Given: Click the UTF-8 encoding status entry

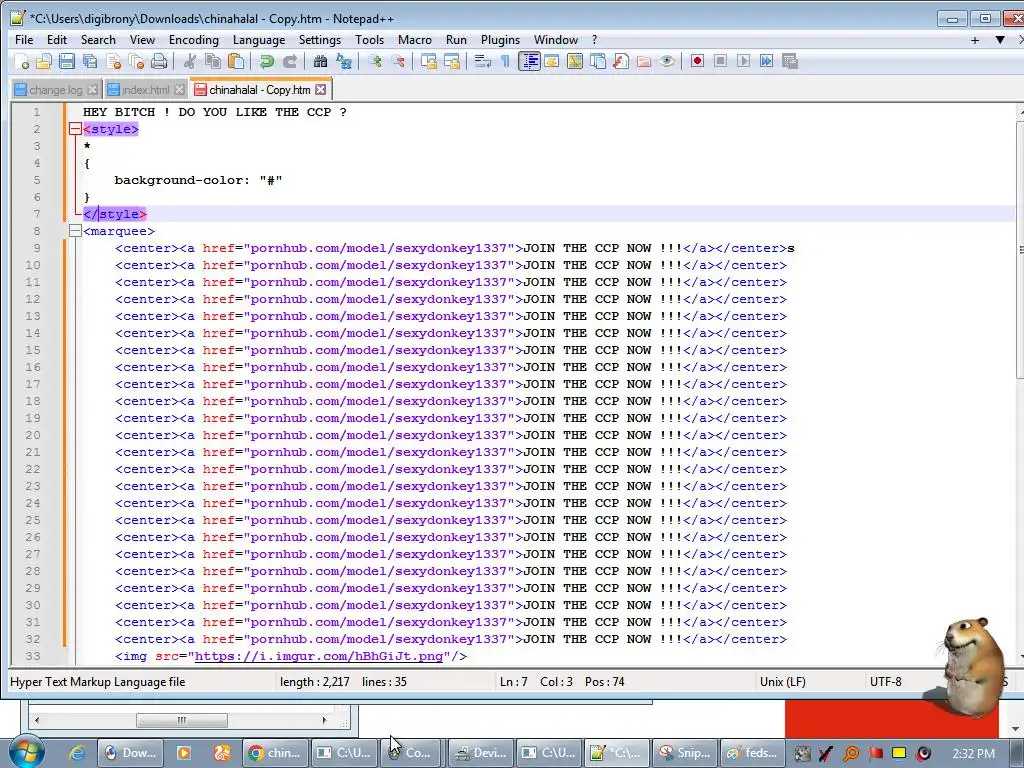Looking at the screenshot, I should 886,682.
